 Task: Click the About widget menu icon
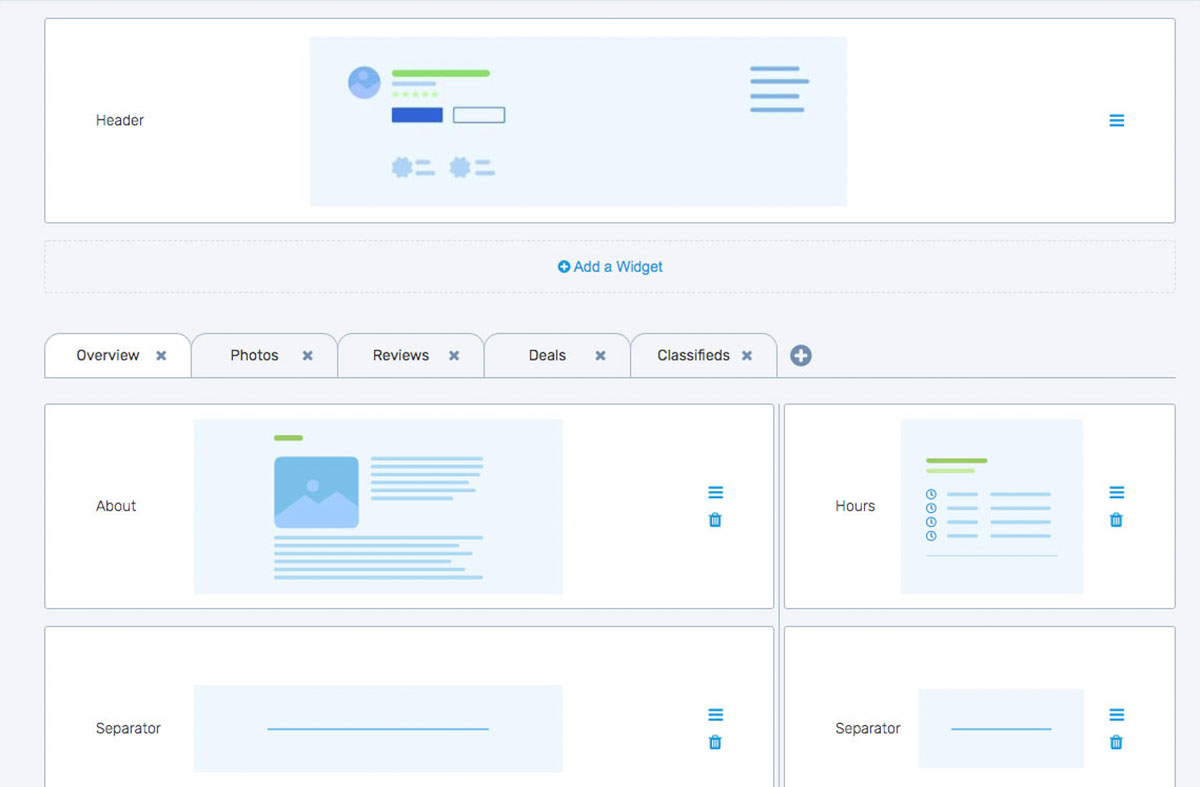(x=715, y=492)
